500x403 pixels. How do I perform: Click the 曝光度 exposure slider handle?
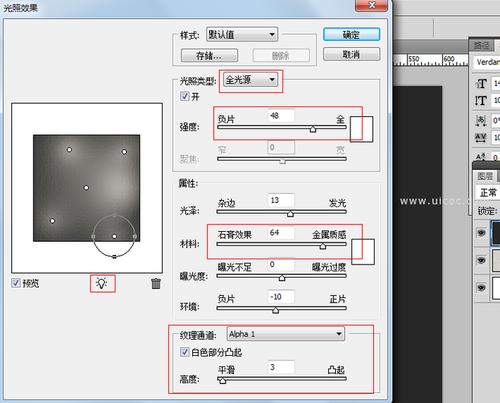pos(282,278)
